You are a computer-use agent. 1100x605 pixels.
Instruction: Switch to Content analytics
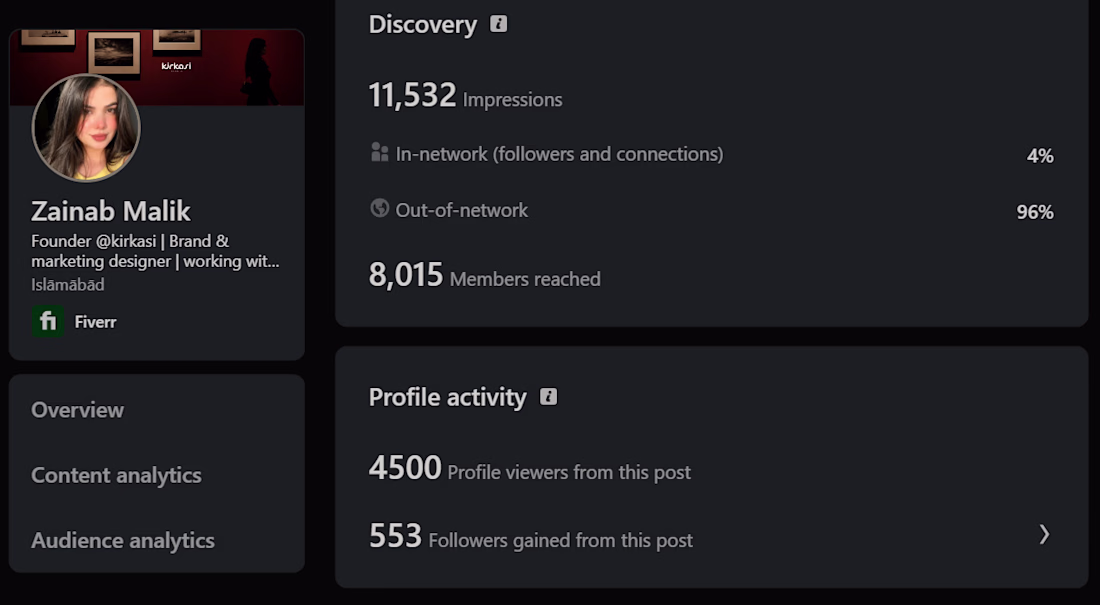116,475
